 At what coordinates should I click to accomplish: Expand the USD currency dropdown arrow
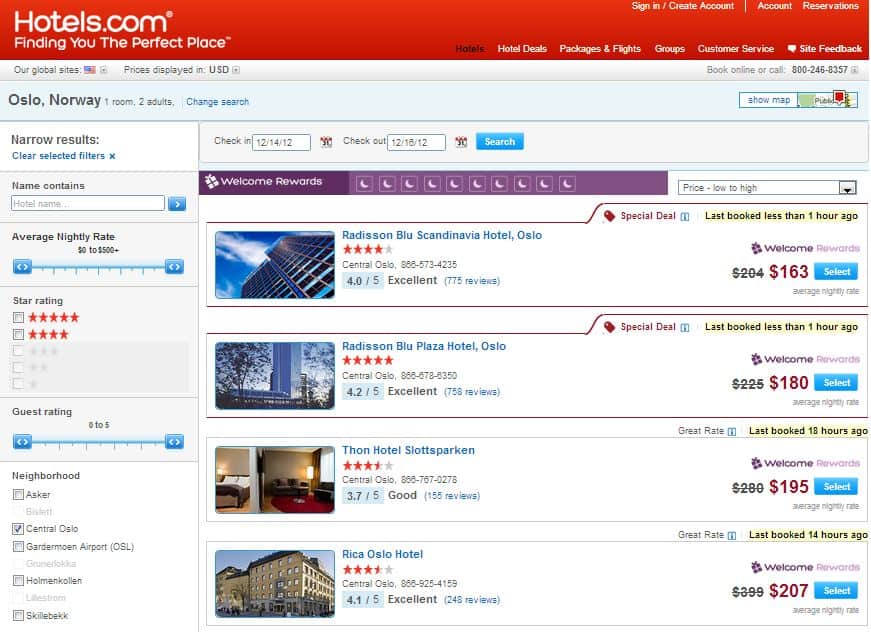236,70
